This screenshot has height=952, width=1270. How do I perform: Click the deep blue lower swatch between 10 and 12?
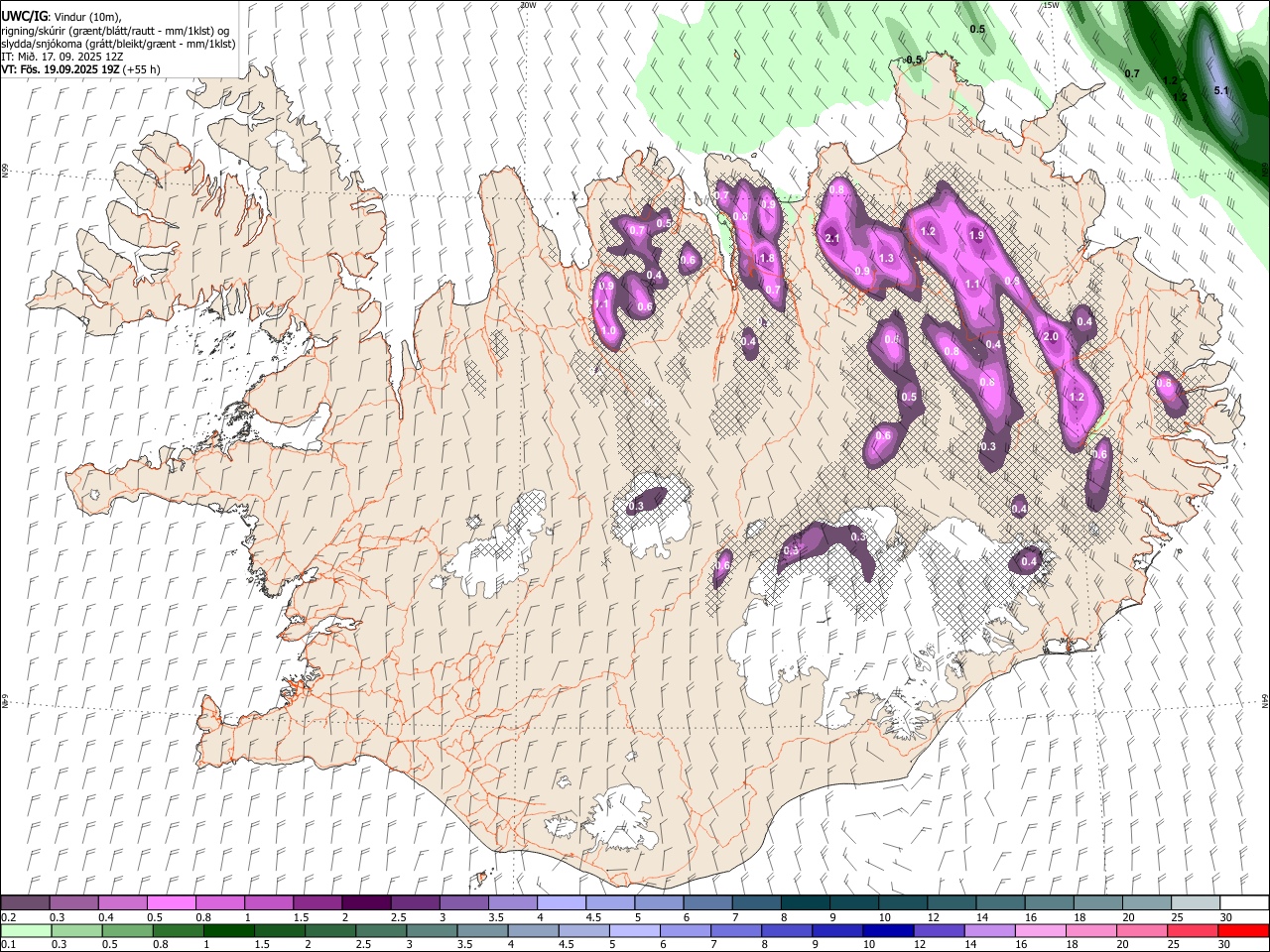(x=888, y=930)
